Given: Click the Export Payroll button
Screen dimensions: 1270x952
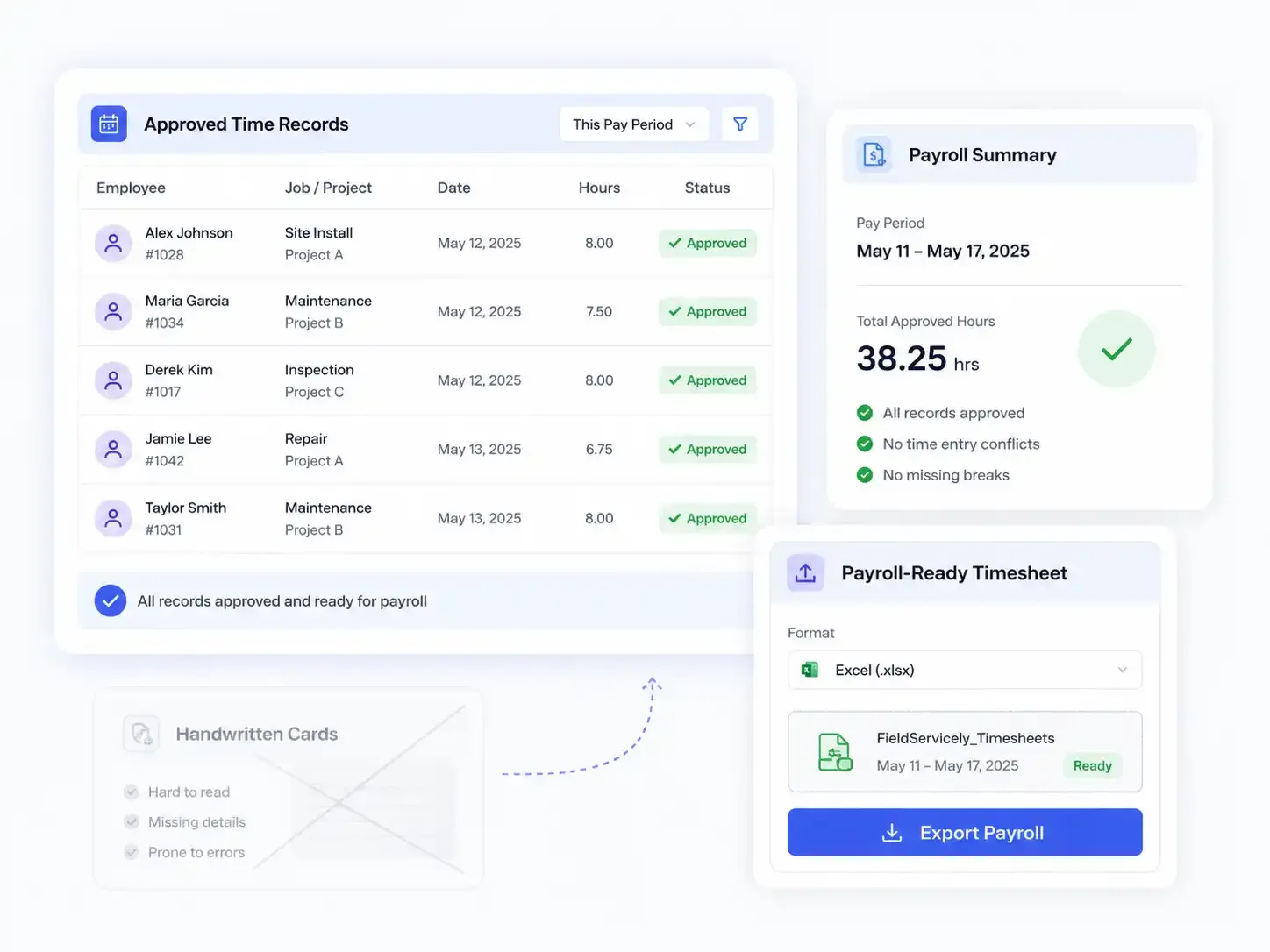Looking at the screenshot, I should point(965,833).
